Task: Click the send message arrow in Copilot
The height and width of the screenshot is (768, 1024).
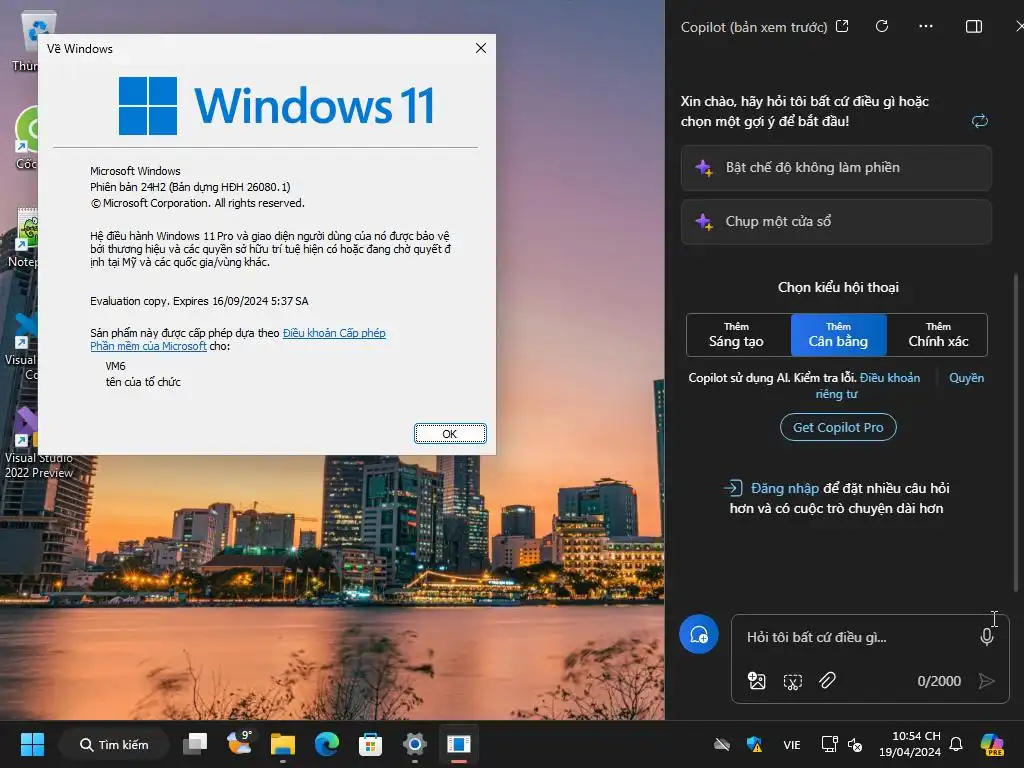Action: tap(987, 681)
